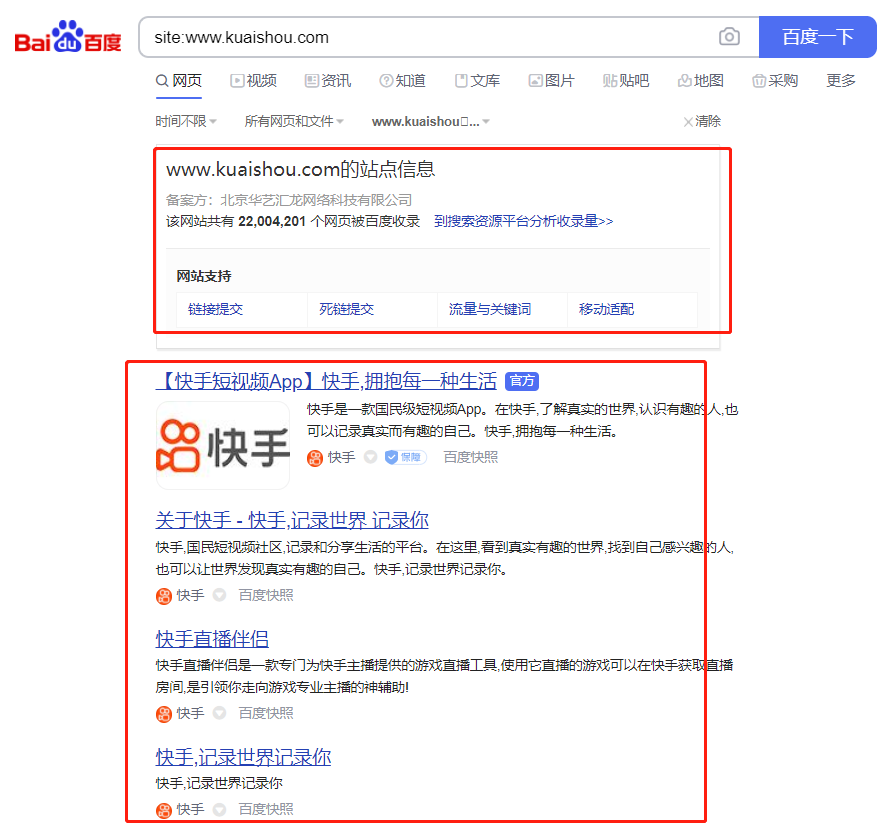Open result 快手短视频App 快手,拥抱每一种生活

pos(327,381)
